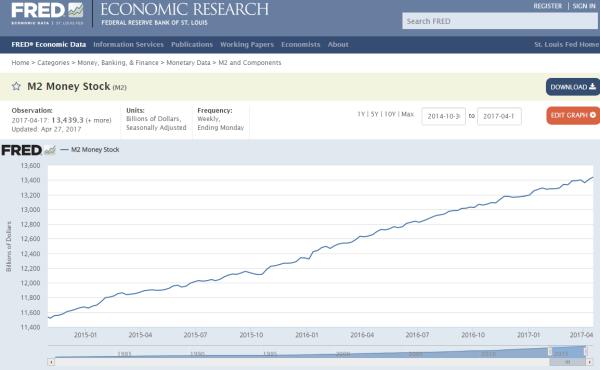Set range to 1Y
This screenshot has width=600, height=370.
coord(361,114)
